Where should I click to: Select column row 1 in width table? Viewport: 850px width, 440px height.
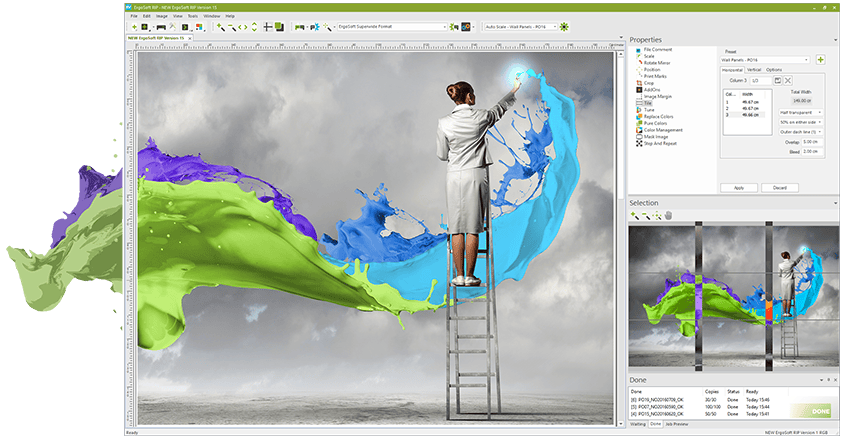click(745, 102)
